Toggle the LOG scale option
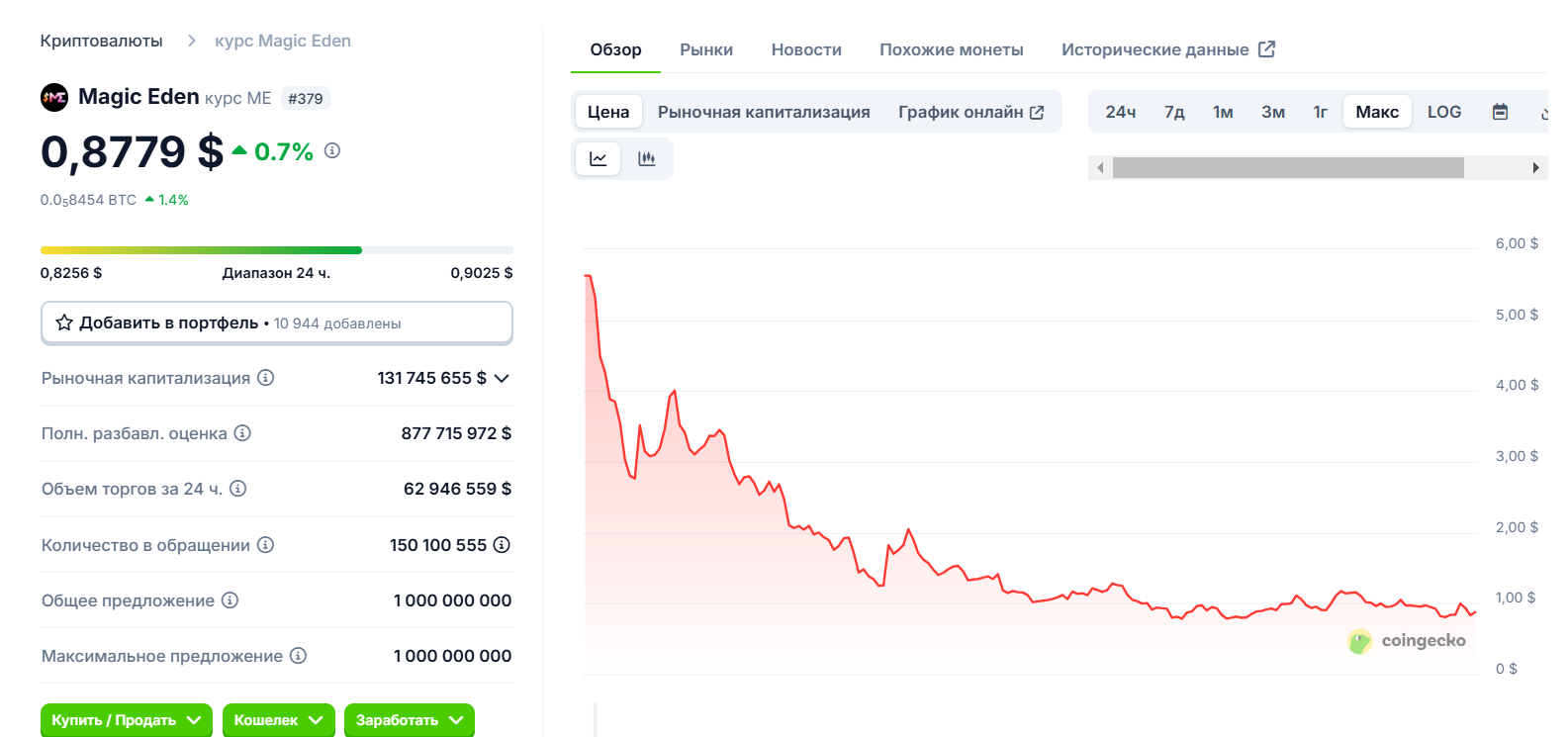Image resolution: width=1568 pixels, height=737 pixels. (1444, 112)
